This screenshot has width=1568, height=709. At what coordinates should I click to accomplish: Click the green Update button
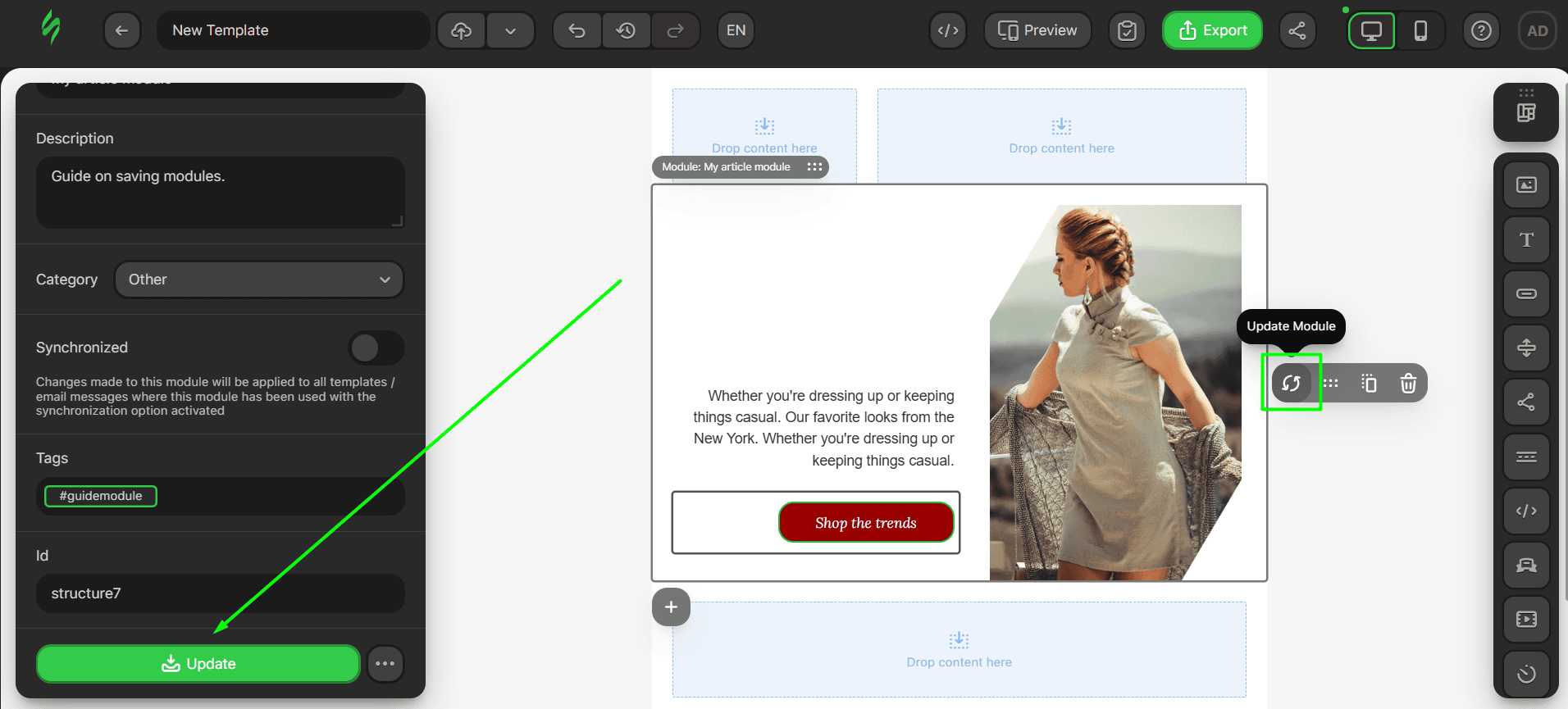coord(198,663)
